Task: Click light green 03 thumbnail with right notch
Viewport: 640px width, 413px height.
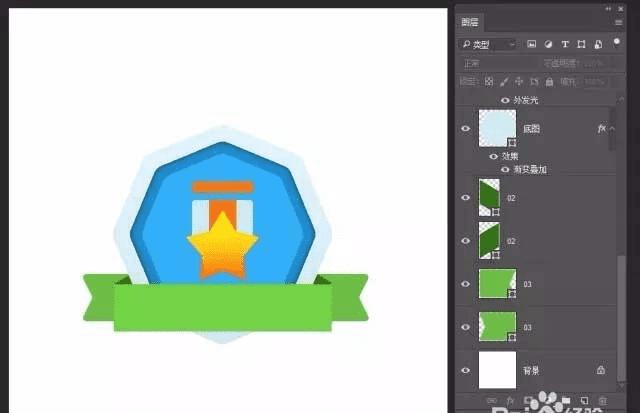Action: pos(497,284)
